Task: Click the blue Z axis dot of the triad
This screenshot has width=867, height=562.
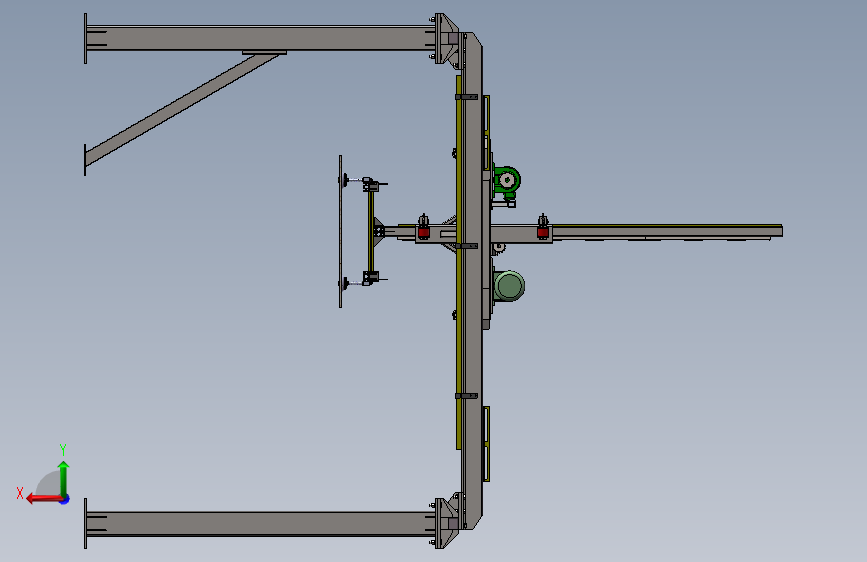Action: point(65,499)
